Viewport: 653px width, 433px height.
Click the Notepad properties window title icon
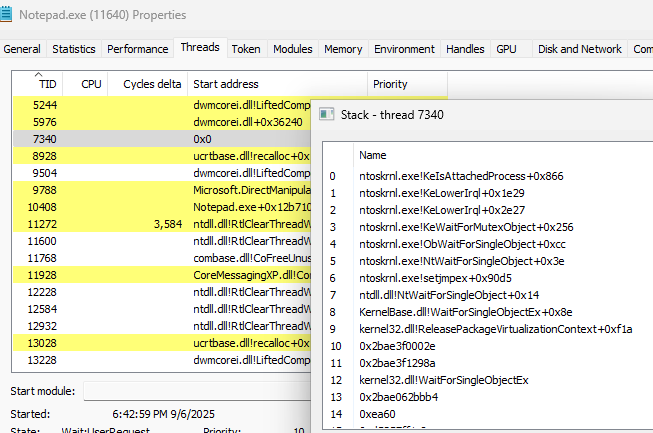[x=6, y=15]
